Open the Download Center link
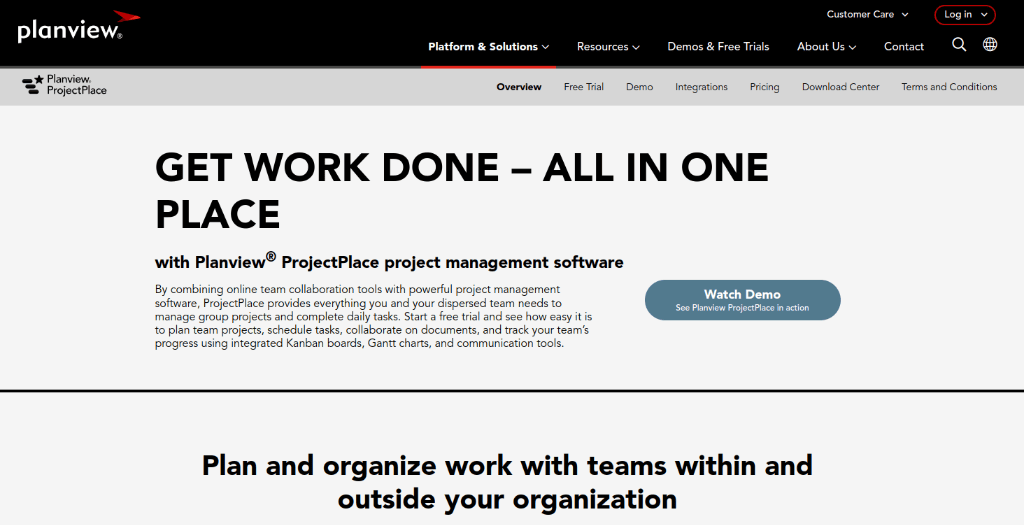The height and width of the screenshot is (525, 1024). click(x=840, y=87)
